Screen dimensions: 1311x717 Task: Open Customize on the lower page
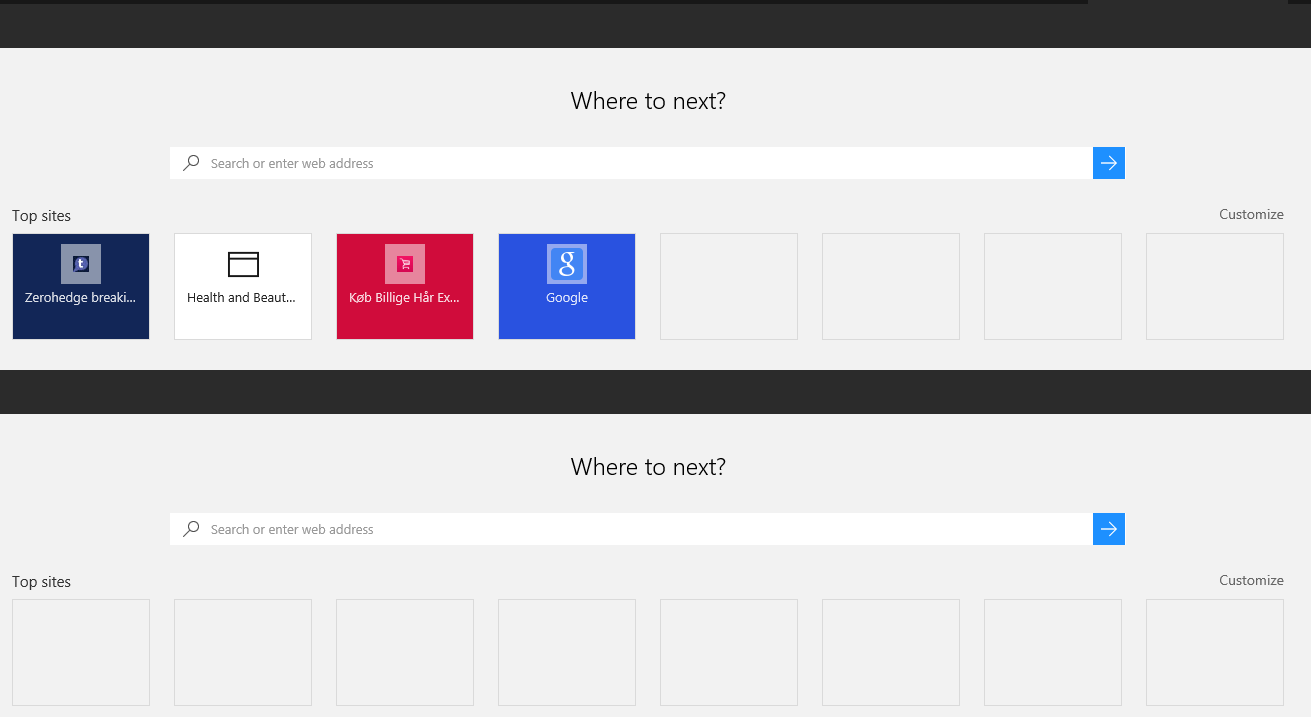coord(1251,580)
